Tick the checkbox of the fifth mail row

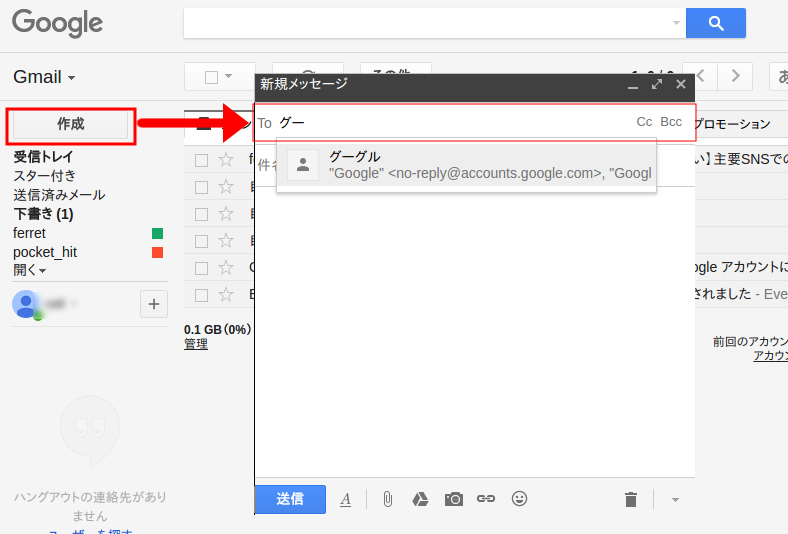pos(202,268)
